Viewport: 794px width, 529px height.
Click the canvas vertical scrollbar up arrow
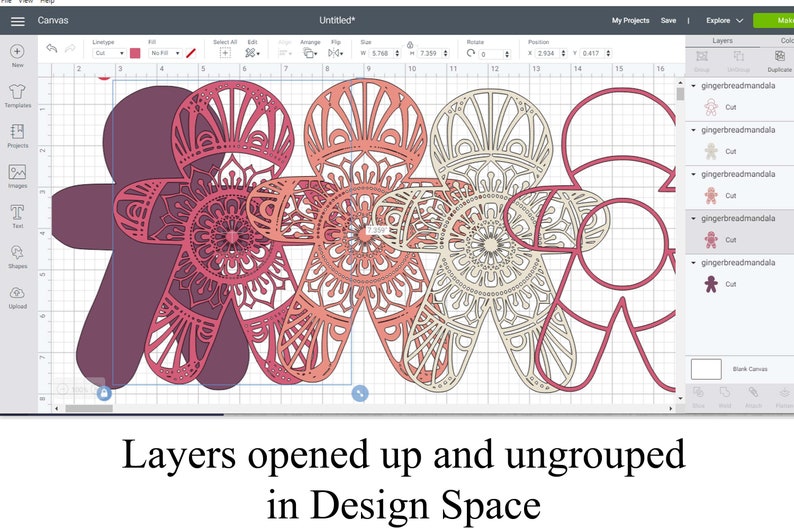point(680,83)
